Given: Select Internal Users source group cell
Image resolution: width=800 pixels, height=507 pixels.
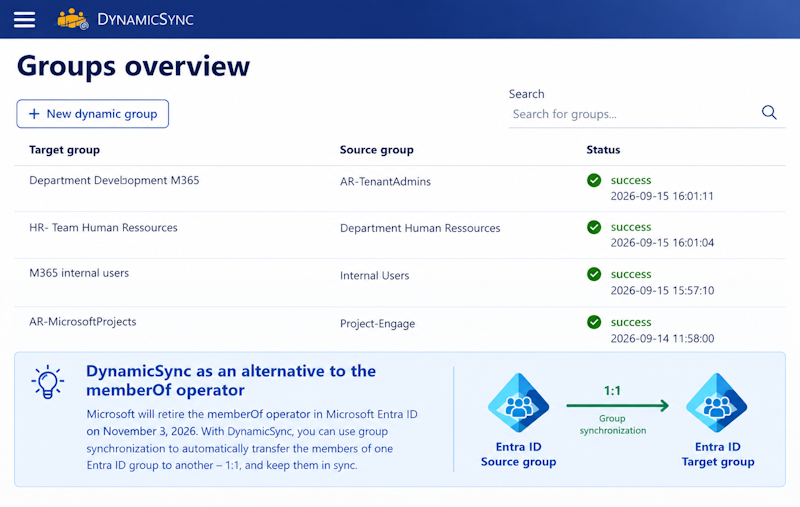Looking at the screenshot, I should pos(374,275).
